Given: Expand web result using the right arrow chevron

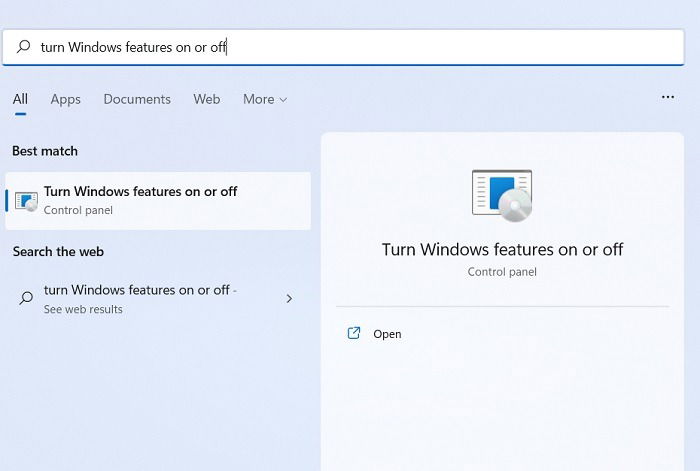Looking at the screenshot, I should coord(289,298).
